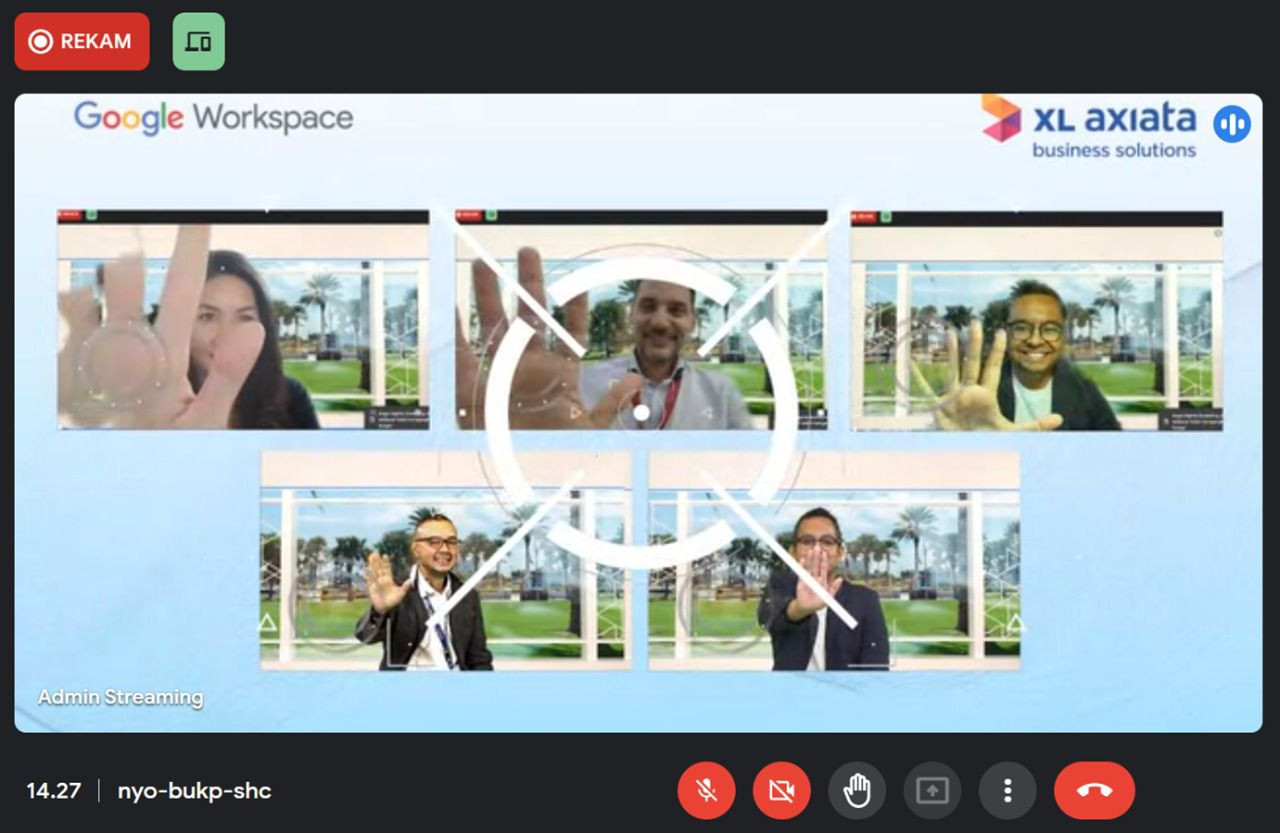Click the present screen button
Image resolution: width=1280 pixels, height=833 pixels.
[932, 791]
